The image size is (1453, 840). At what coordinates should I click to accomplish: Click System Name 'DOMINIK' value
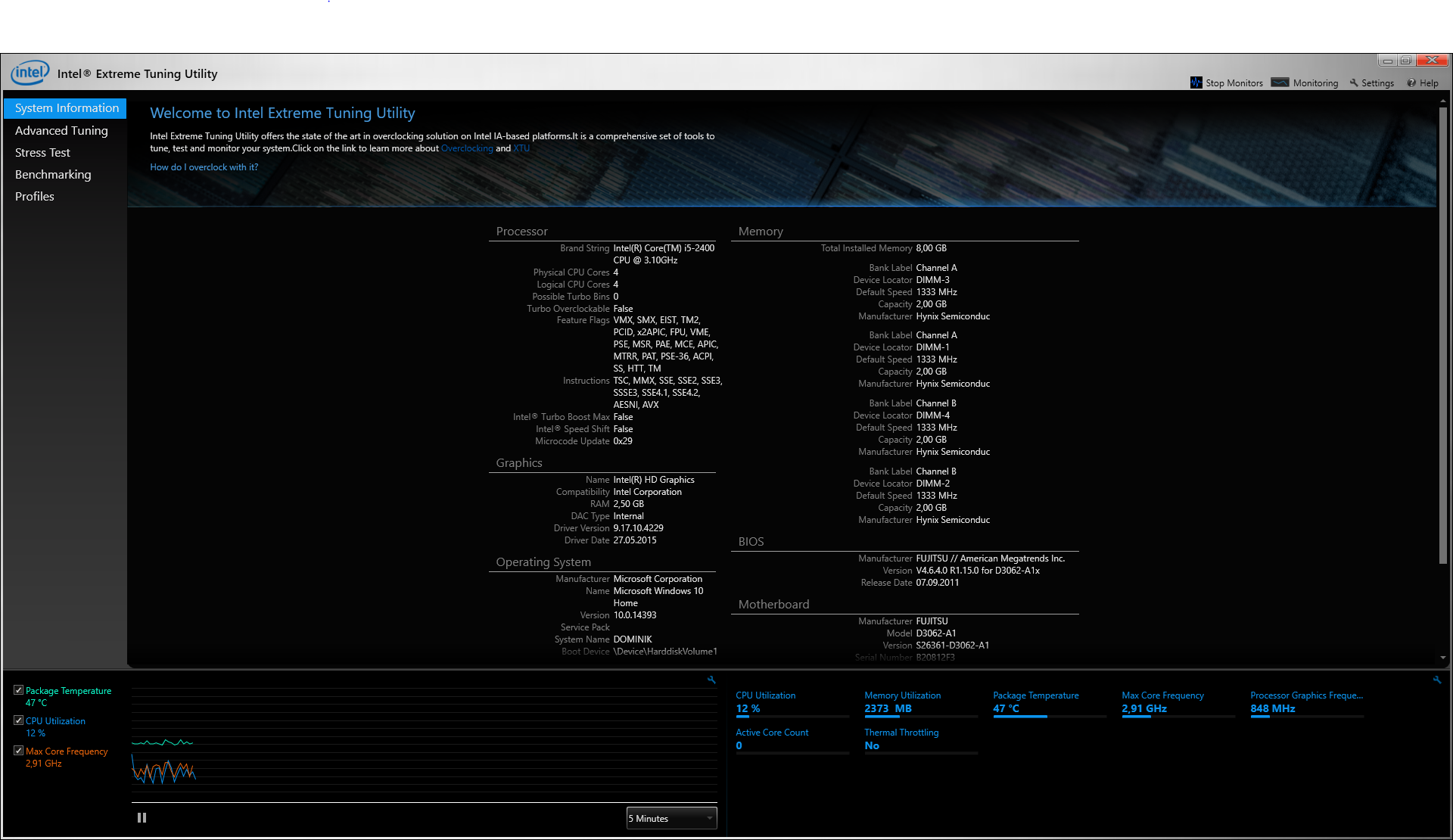click(632, 639)
